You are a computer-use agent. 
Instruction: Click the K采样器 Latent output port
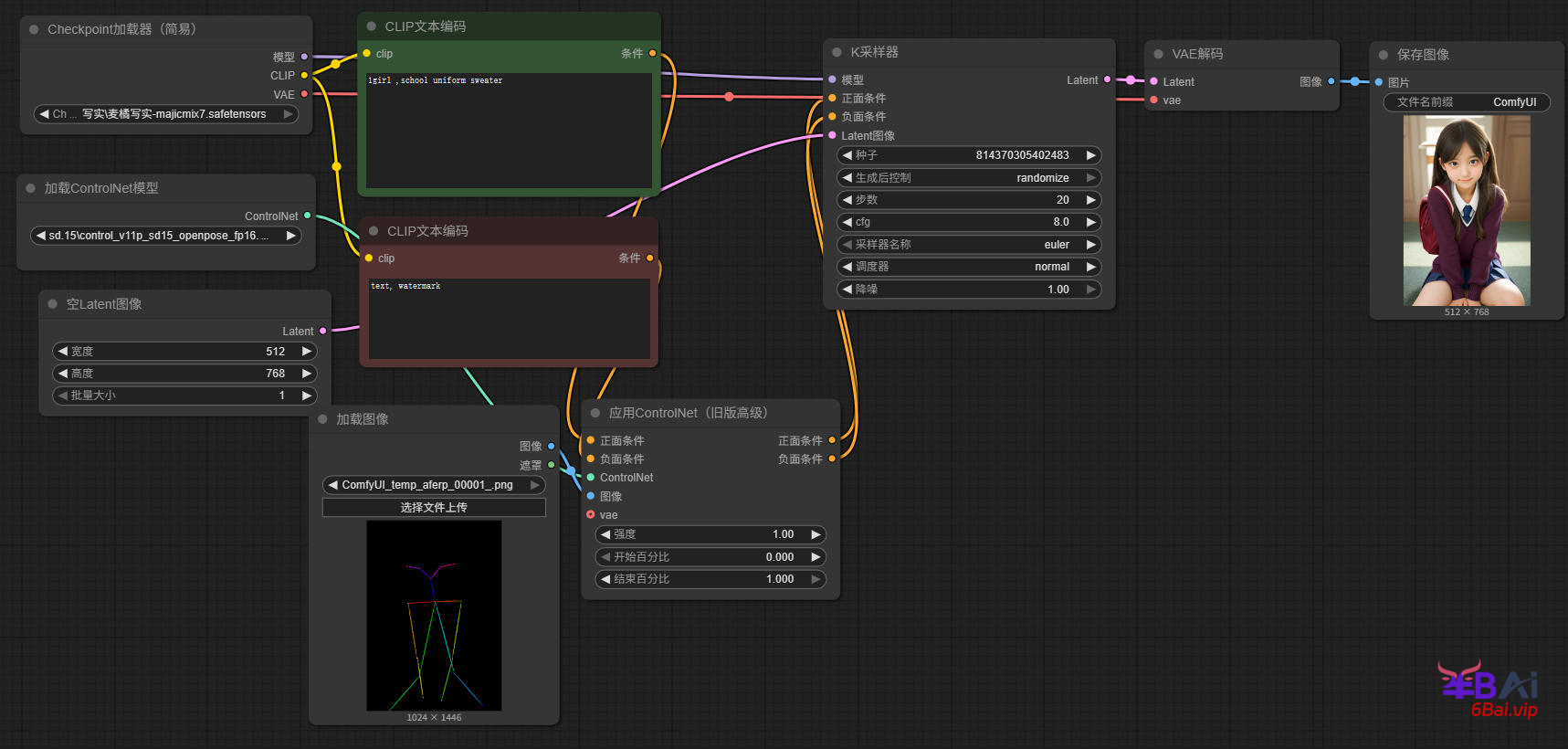point(1107,80)
